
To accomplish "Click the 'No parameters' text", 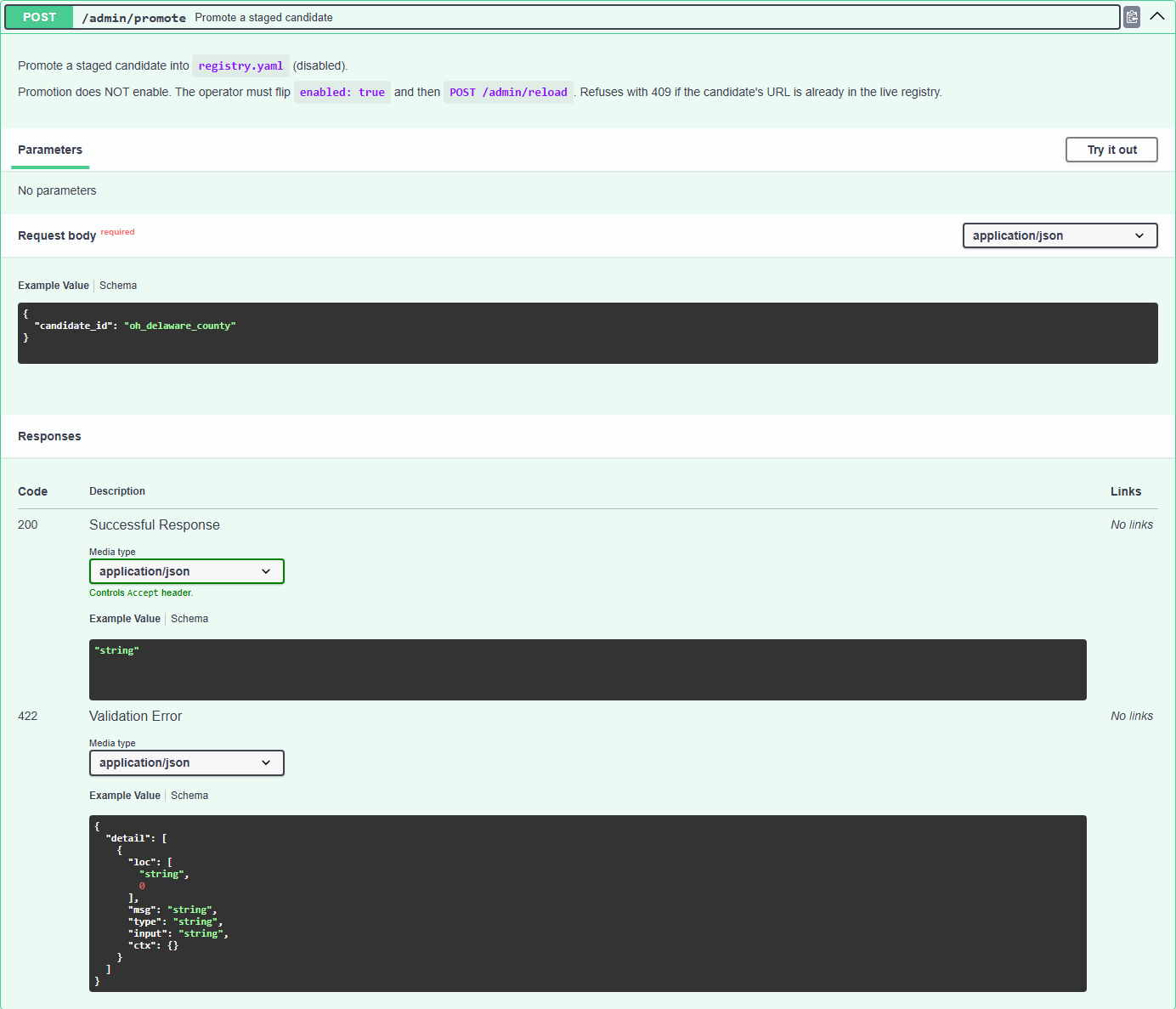I will point(57,190).
